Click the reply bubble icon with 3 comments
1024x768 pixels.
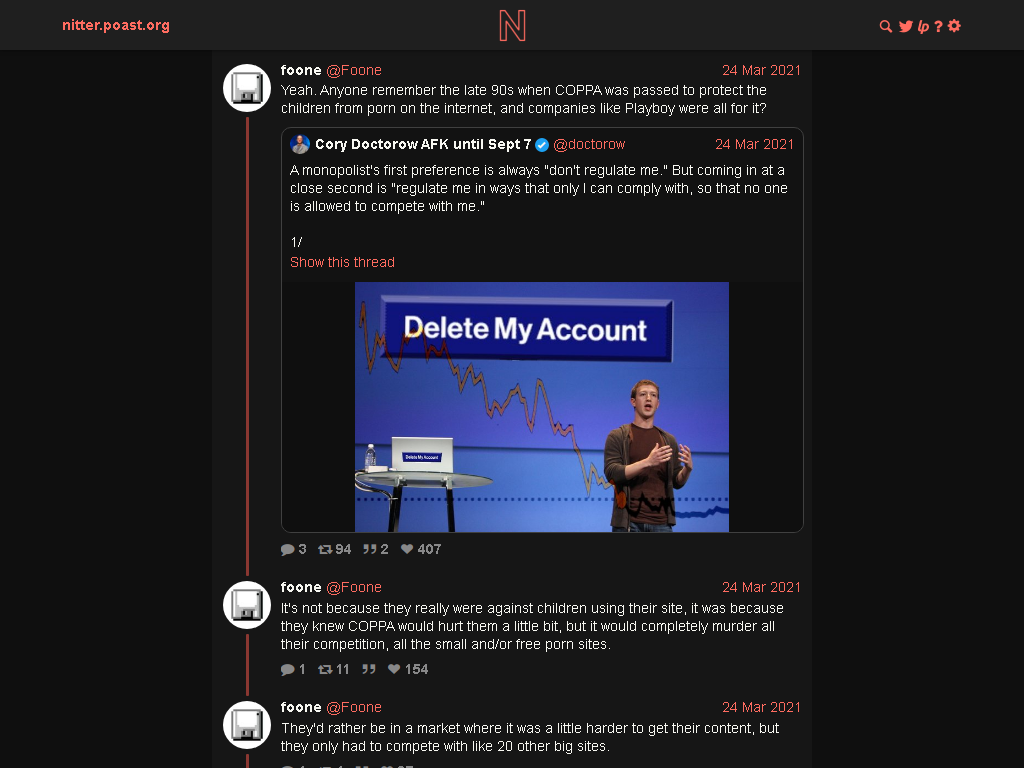287,549
